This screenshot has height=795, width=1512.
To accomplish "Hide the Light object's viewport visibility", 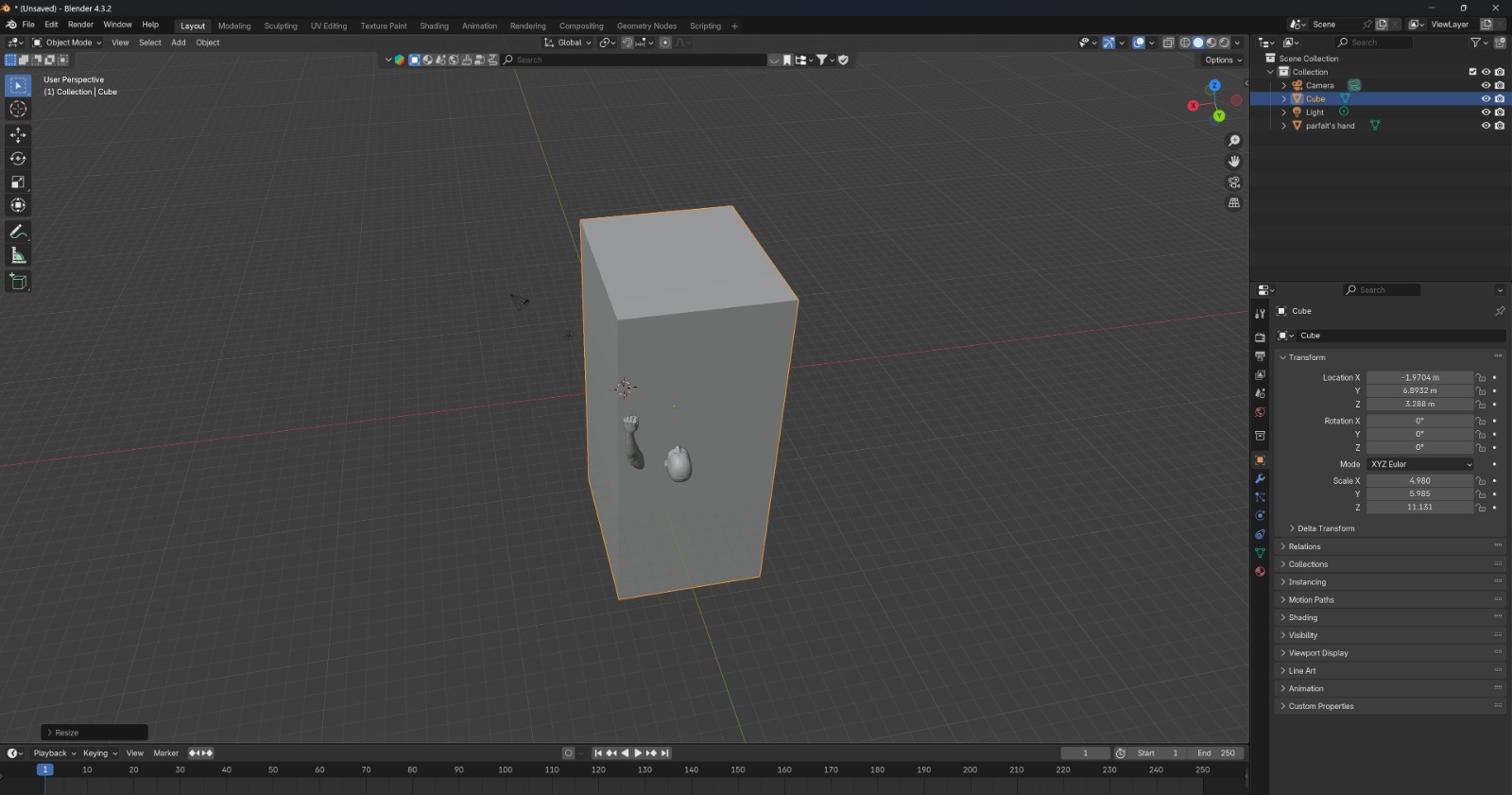I will [x=1486, y=112].
